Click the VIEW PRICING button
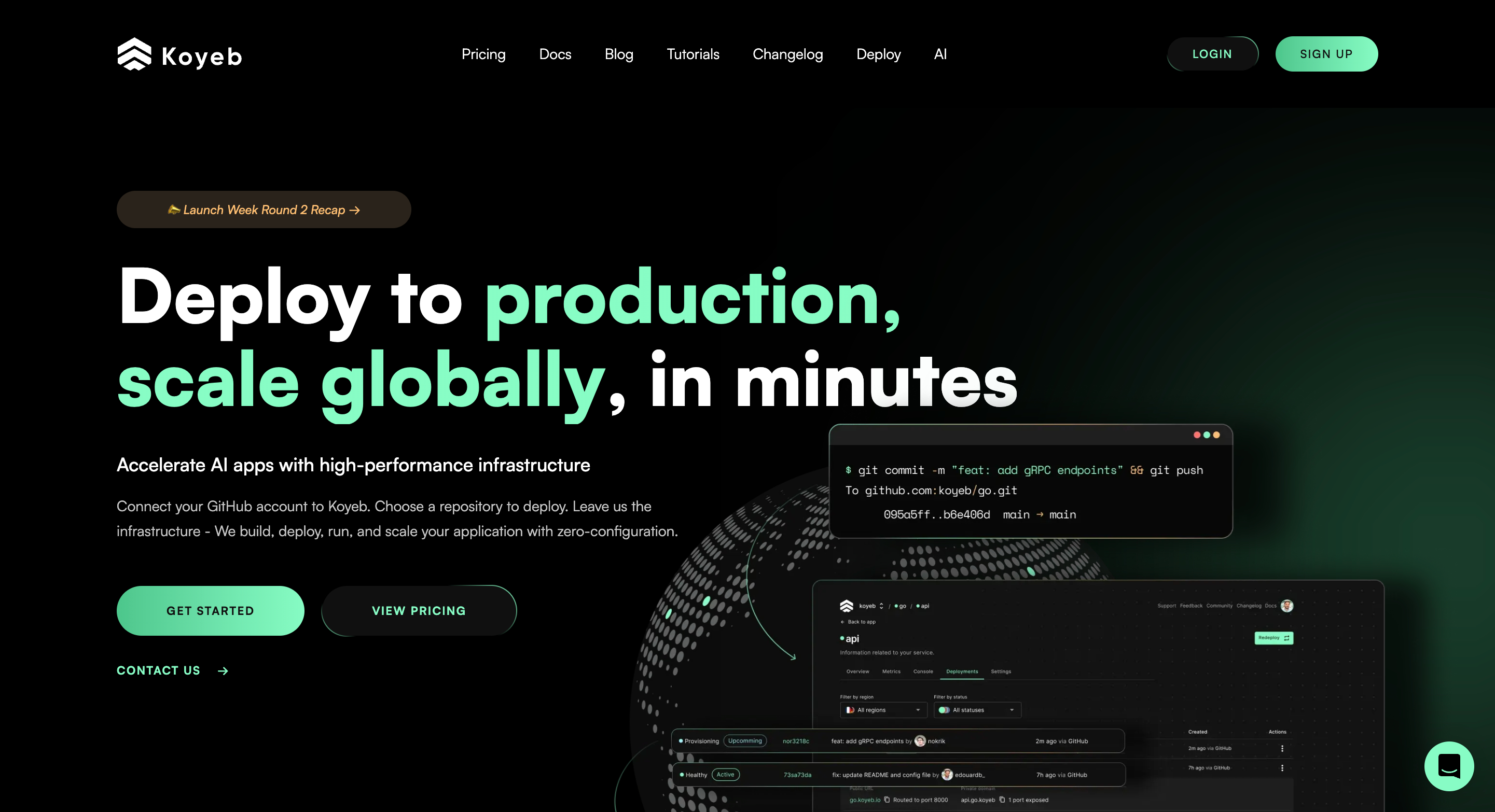The image size is (1495, 812). pos(419,610)
